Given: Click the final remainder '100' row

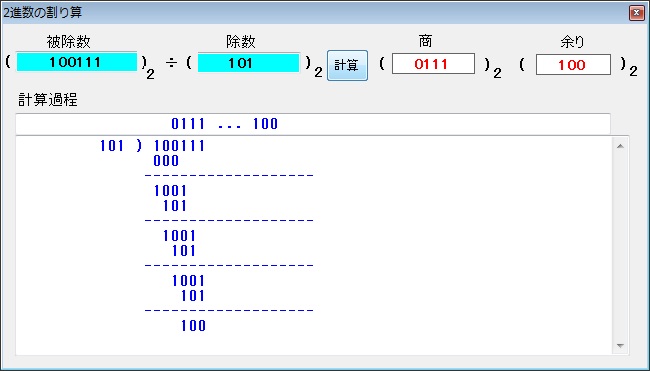Looking at the screenshot, I should tap(193, 326).
